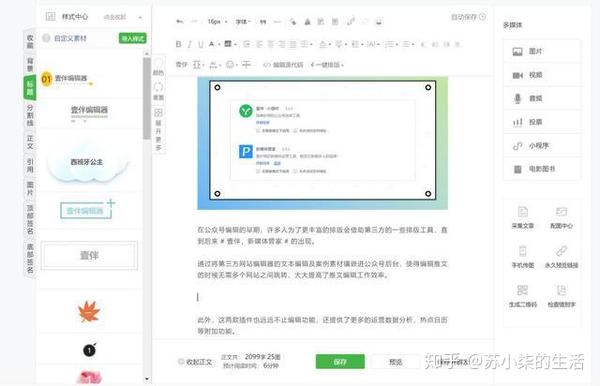Click the 颜色 color picker button
The image size is (600, 386).
[158, 66]
